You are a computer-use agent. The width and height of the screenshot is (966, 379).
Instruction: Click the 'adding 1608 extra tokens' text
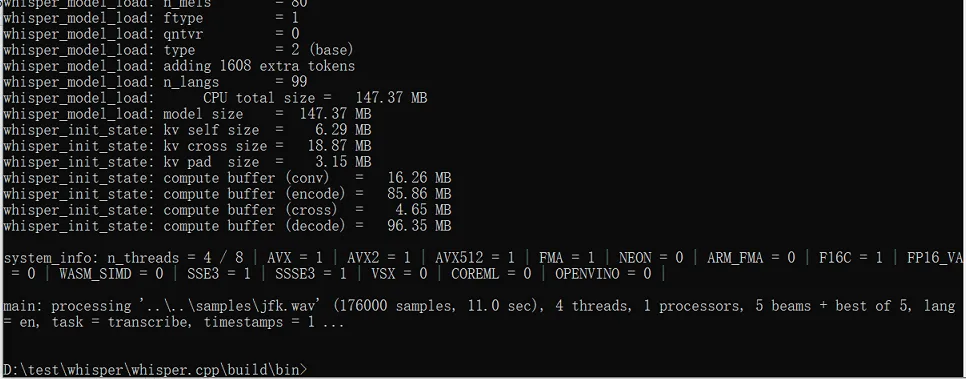coord(259,66)
